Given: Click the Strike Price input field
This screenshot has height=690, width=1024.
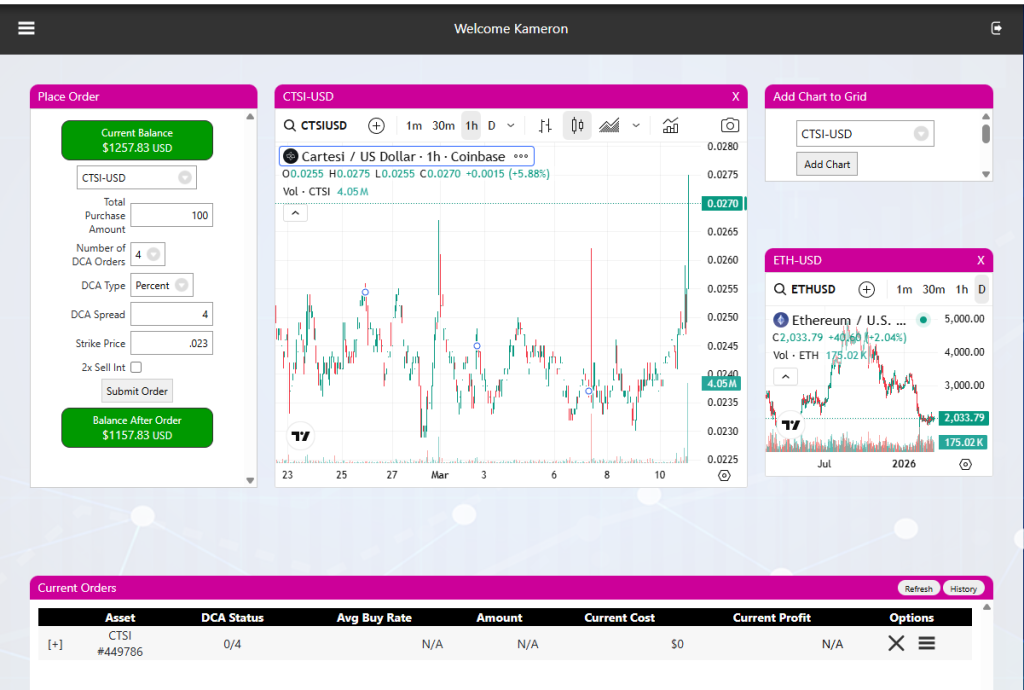Looking at the screenshot, I should pyautogui.click(x=171, y=343).
